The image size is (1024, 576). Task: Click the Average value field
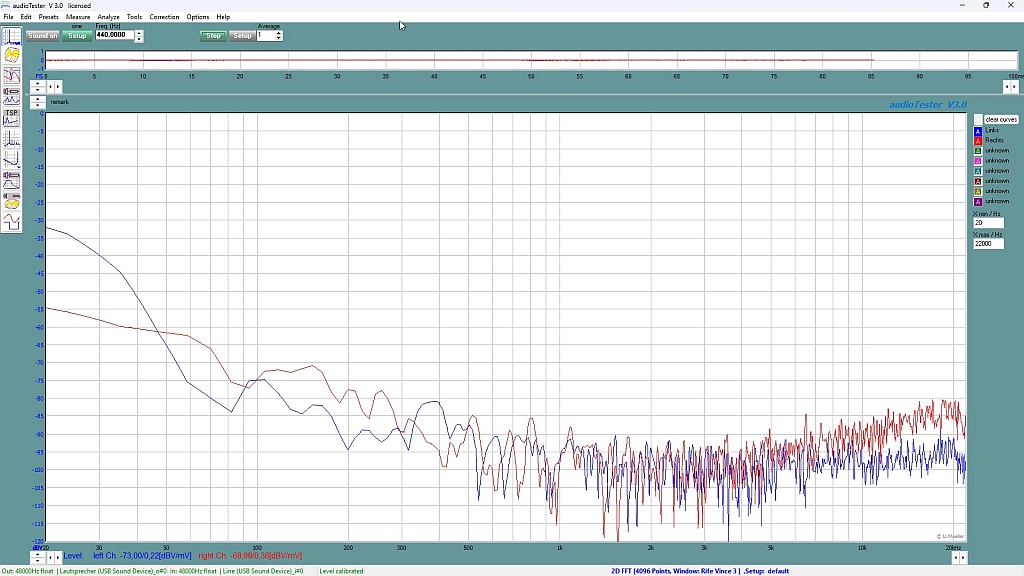pos(265,35)
